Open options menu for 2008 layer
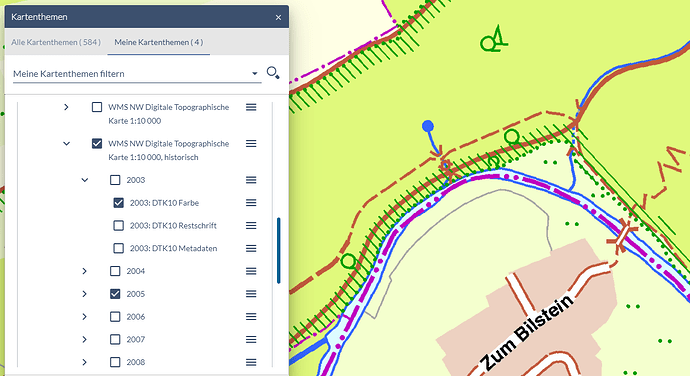 coord(251,362)
